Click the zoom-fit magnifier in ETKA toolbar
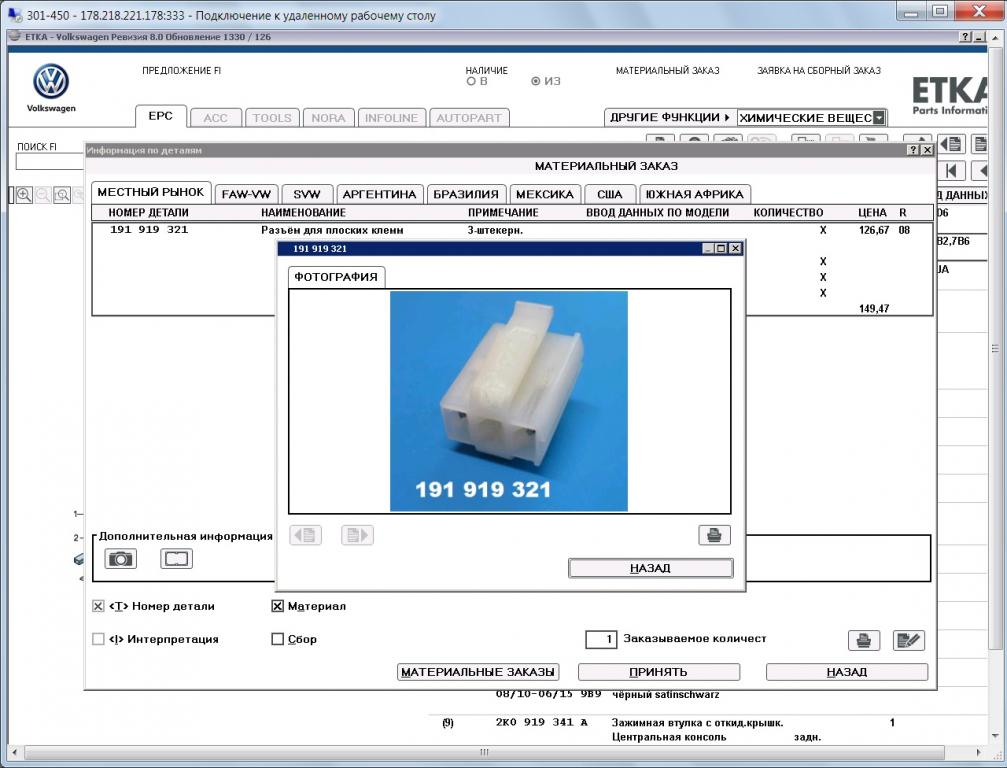Image resolution: width=1007 pixels, height=768 pixels. (62, 195)
